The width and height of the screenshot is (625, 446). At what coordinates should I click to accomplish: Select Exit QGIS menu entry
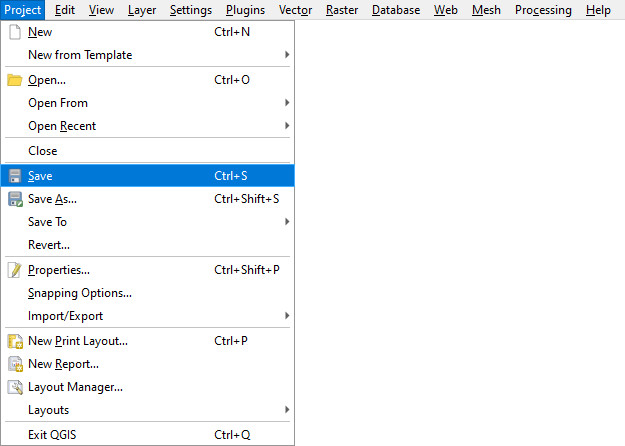(x=147, y=434)
